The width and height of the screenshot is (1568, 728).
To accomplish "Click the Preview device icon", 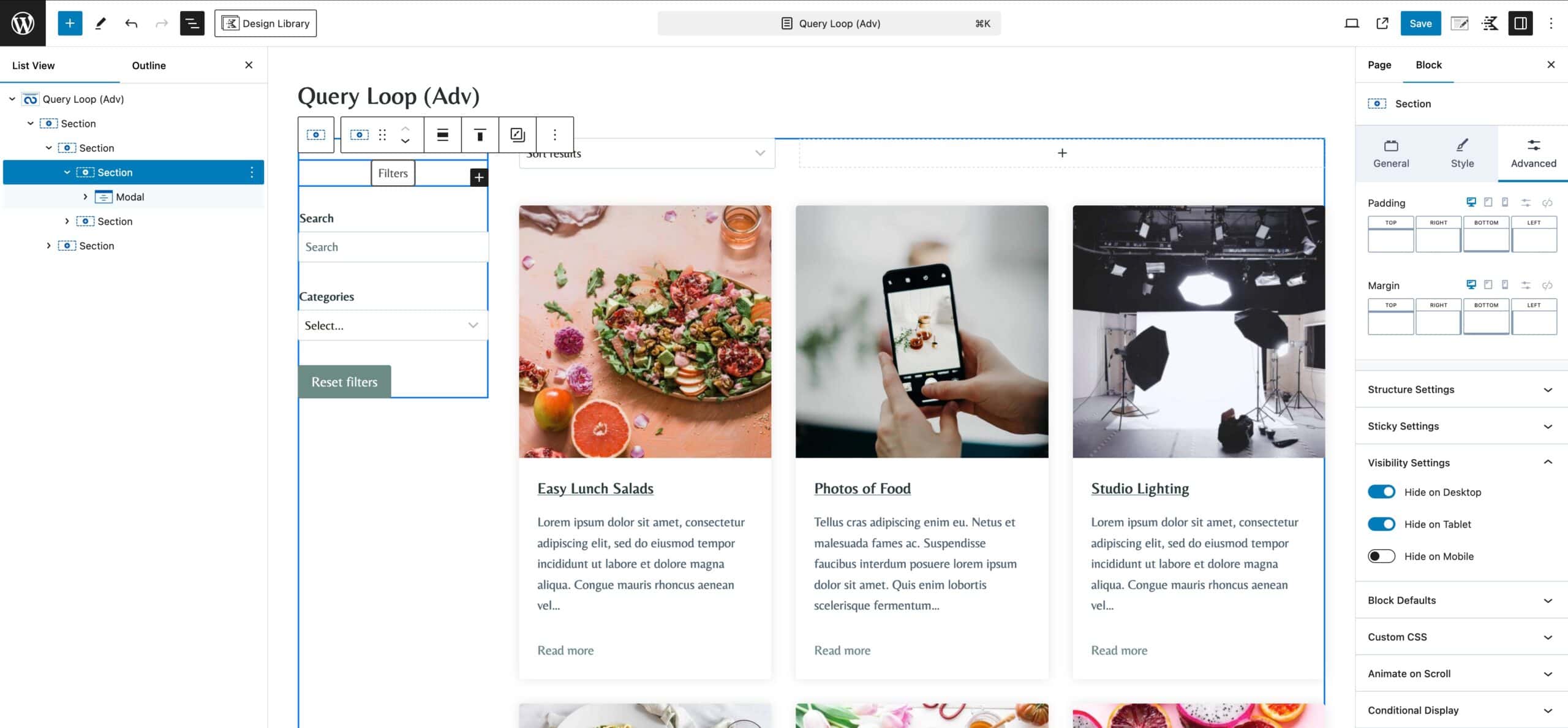I will click(x=1351, y=23).
